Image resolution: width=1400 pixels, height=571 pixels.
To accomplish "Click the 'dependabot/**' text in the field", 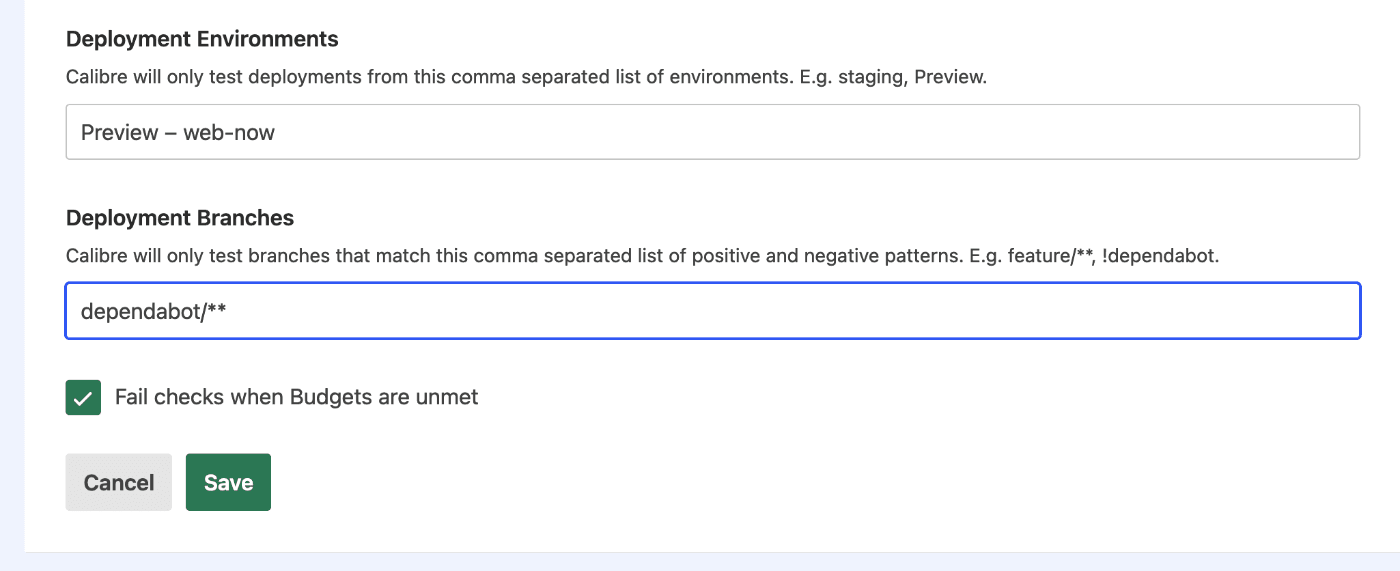I will click(x=153, y=311).
